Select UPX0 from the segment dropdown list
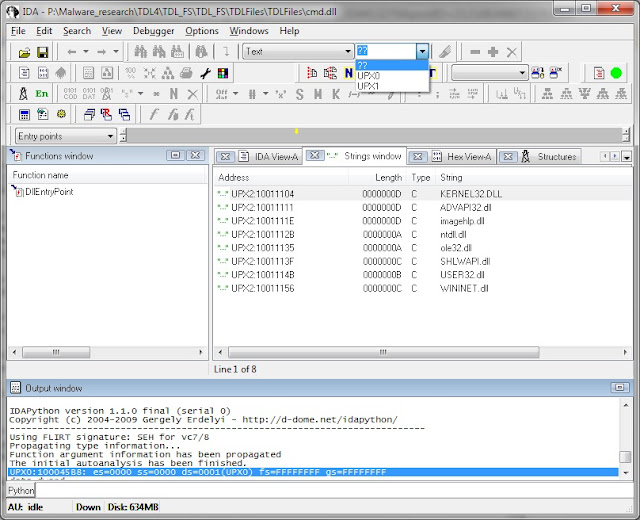The width and height of the screenshot is (640, 520). tap(370, 76)
